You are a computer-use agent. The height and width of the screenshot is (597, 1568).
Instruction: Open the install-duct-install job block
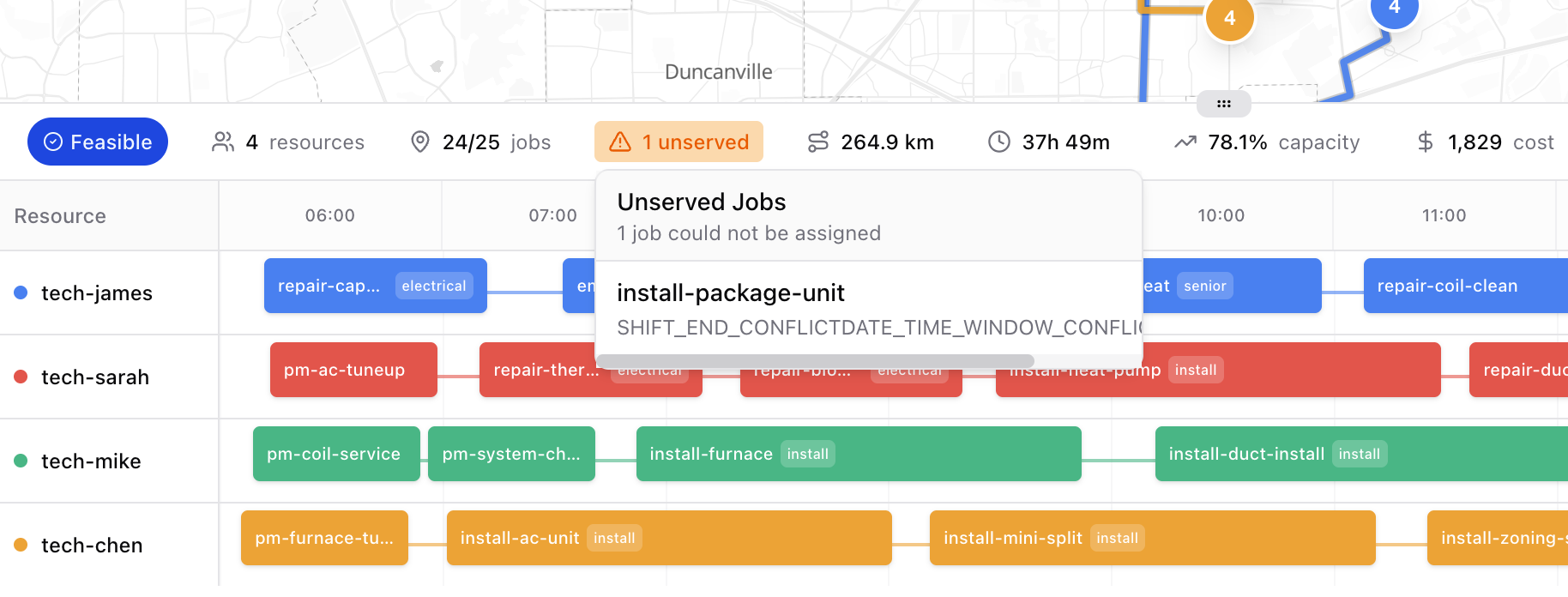click(x=1361, y=454)
